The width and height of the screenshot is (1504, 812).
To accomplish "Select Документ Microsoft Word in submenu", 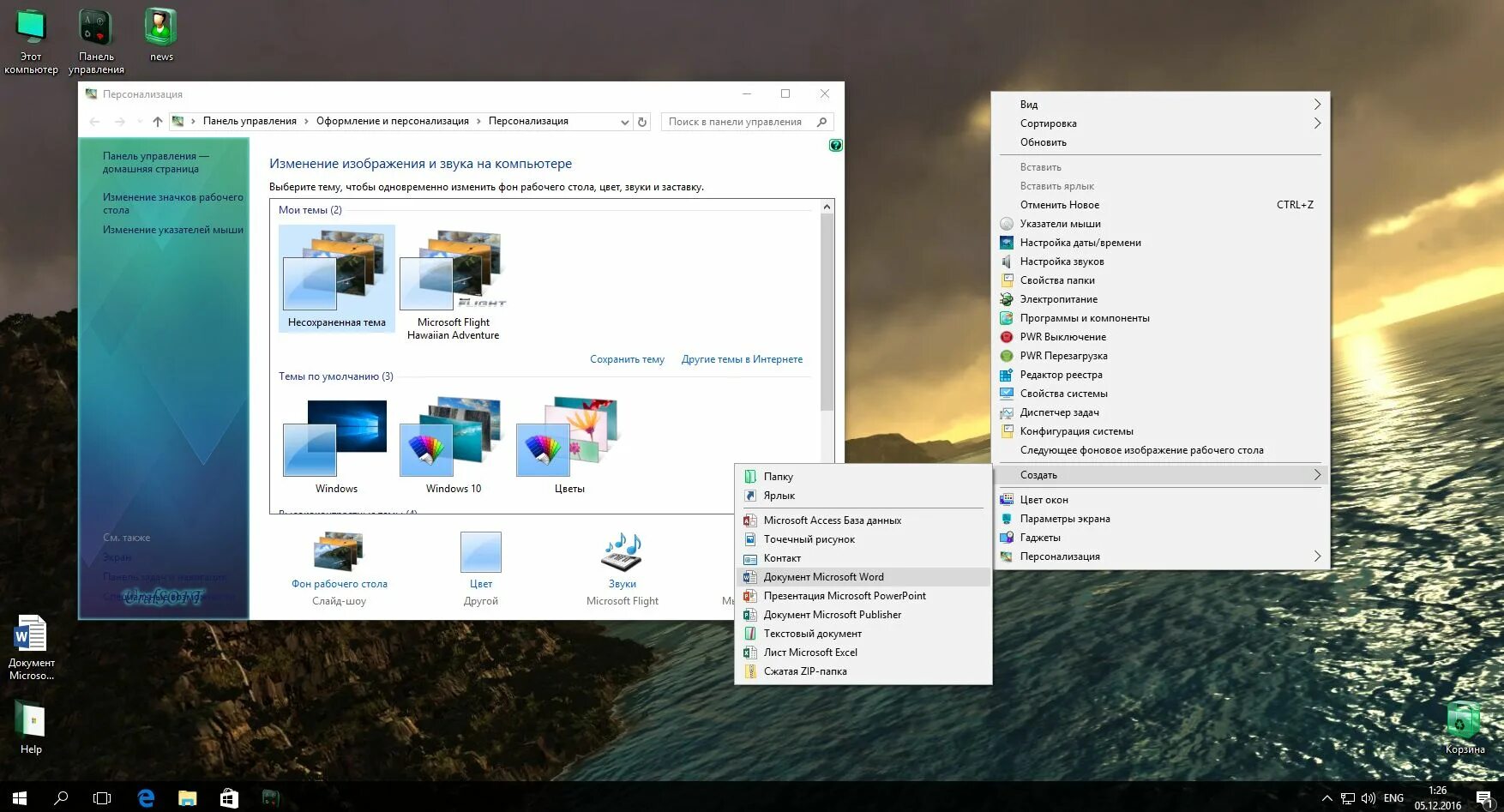I will [863, 577].
